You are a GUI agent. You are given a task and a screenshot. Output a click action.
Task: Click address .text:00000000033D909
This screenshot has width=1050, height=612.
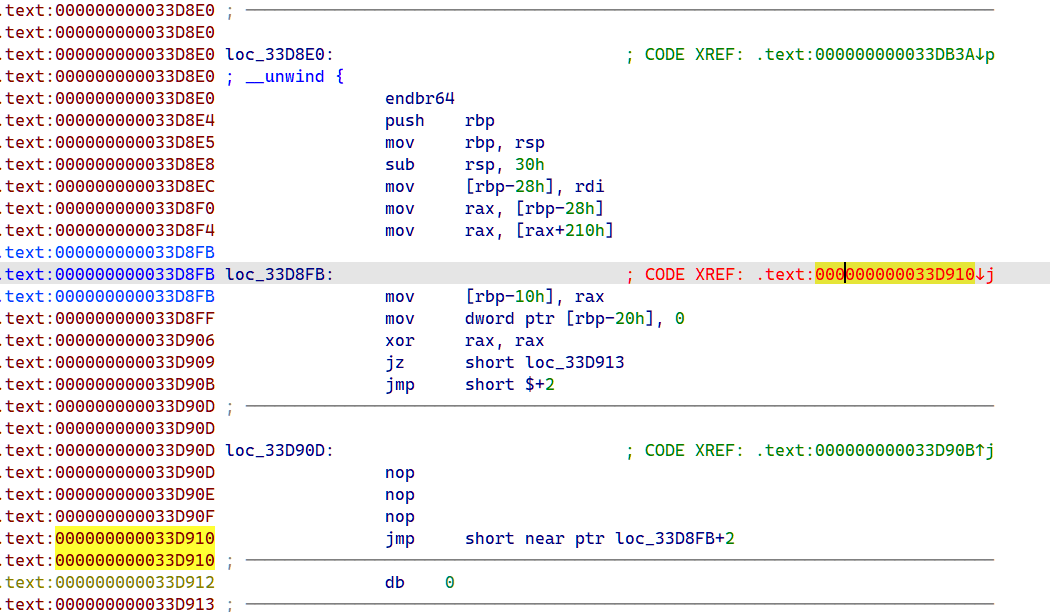108,363
